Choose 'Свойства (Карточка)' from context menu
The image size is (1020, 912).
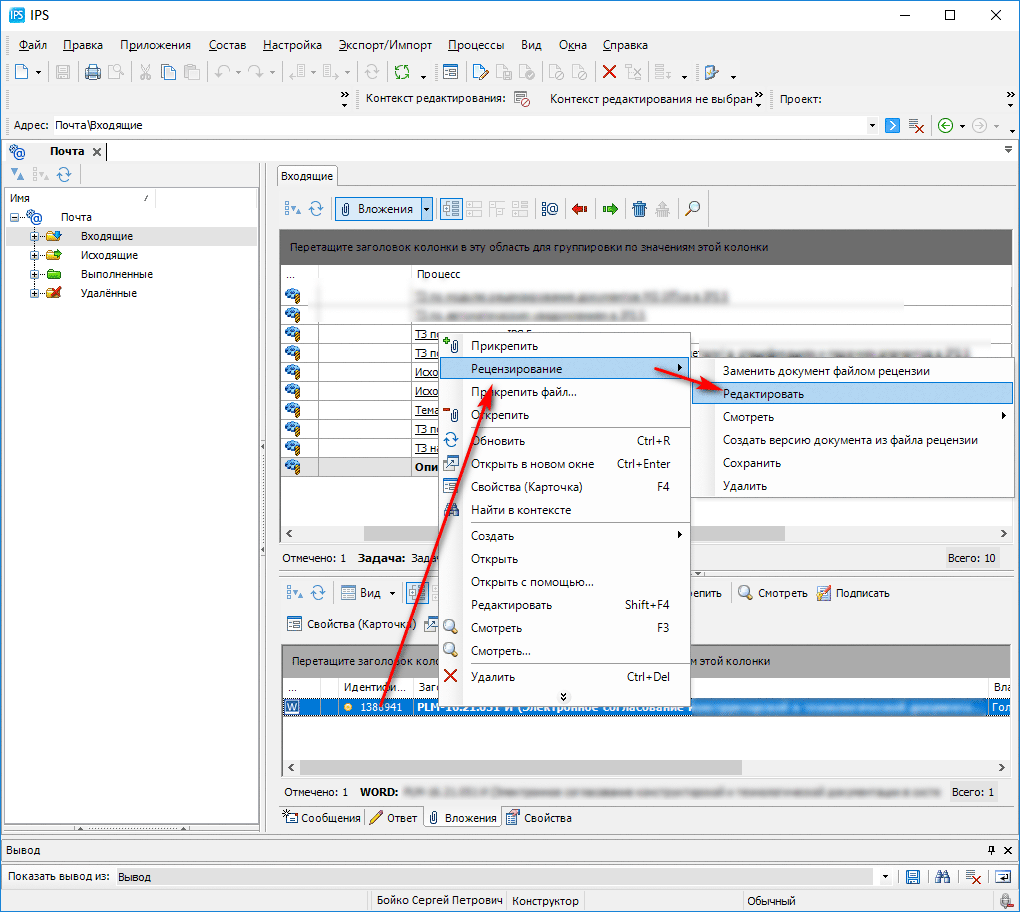(526, 487)
